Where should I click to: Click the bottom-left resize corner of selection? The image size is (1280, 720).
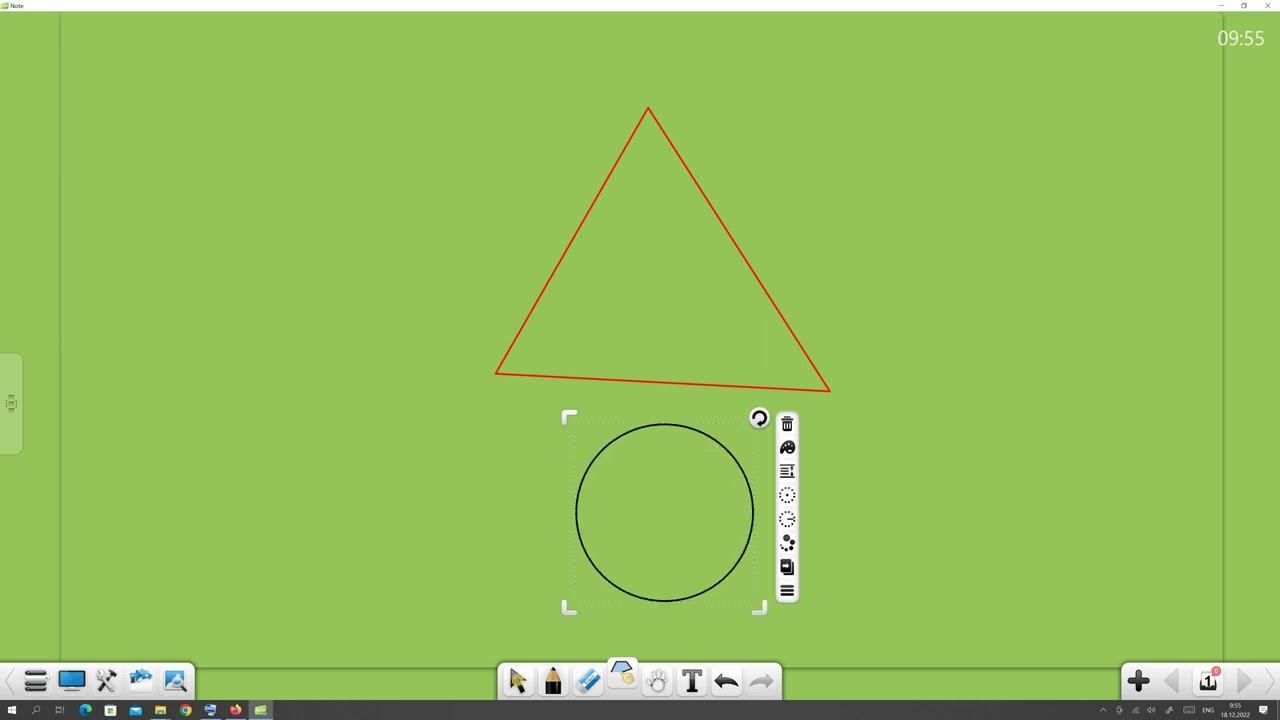(569, 607)
